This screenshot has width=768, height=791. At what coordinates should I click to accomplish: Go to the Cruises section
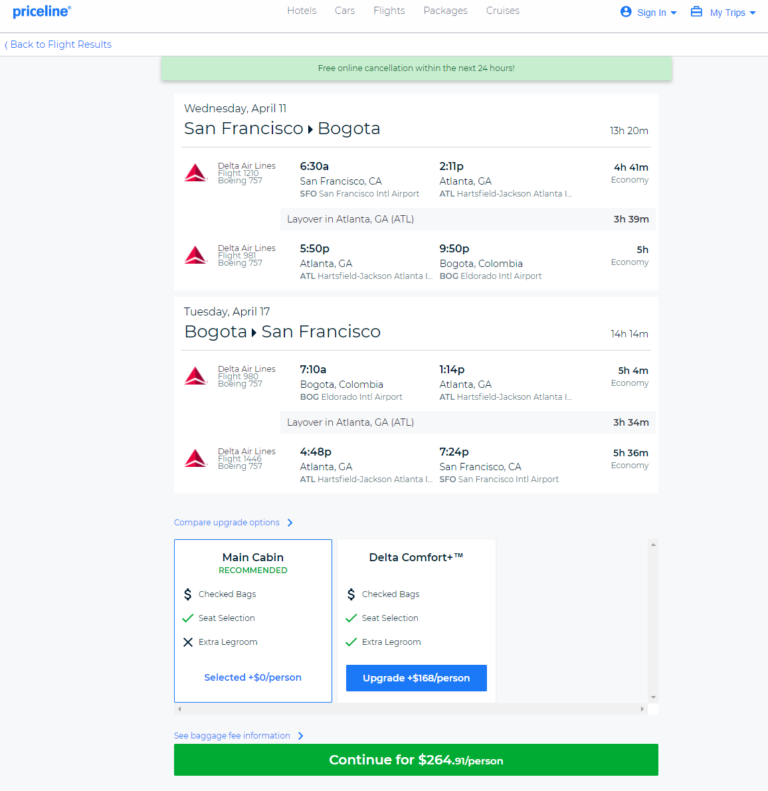click(503, 11)
